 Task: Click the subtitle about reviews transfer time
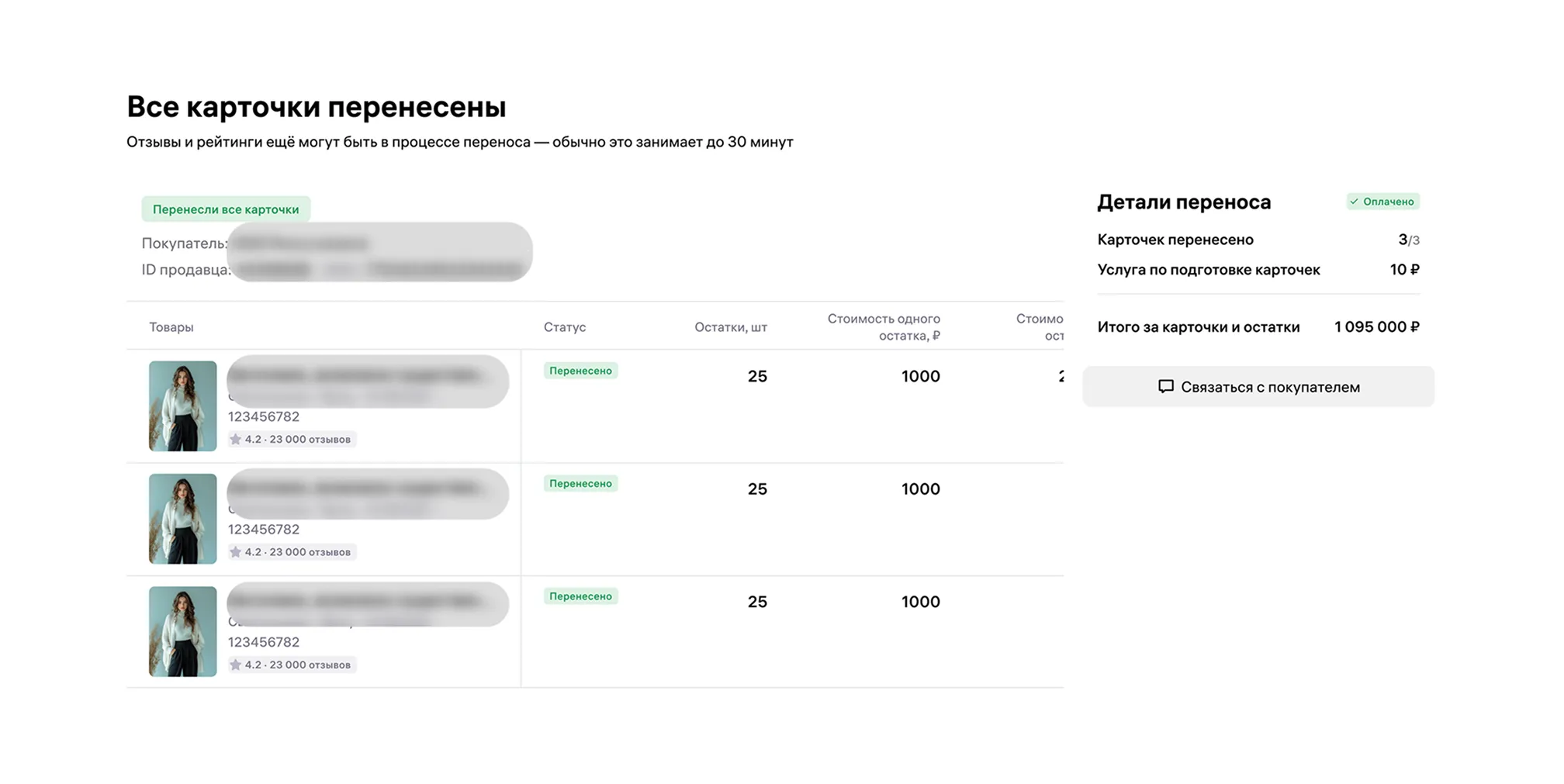(460, 142)
